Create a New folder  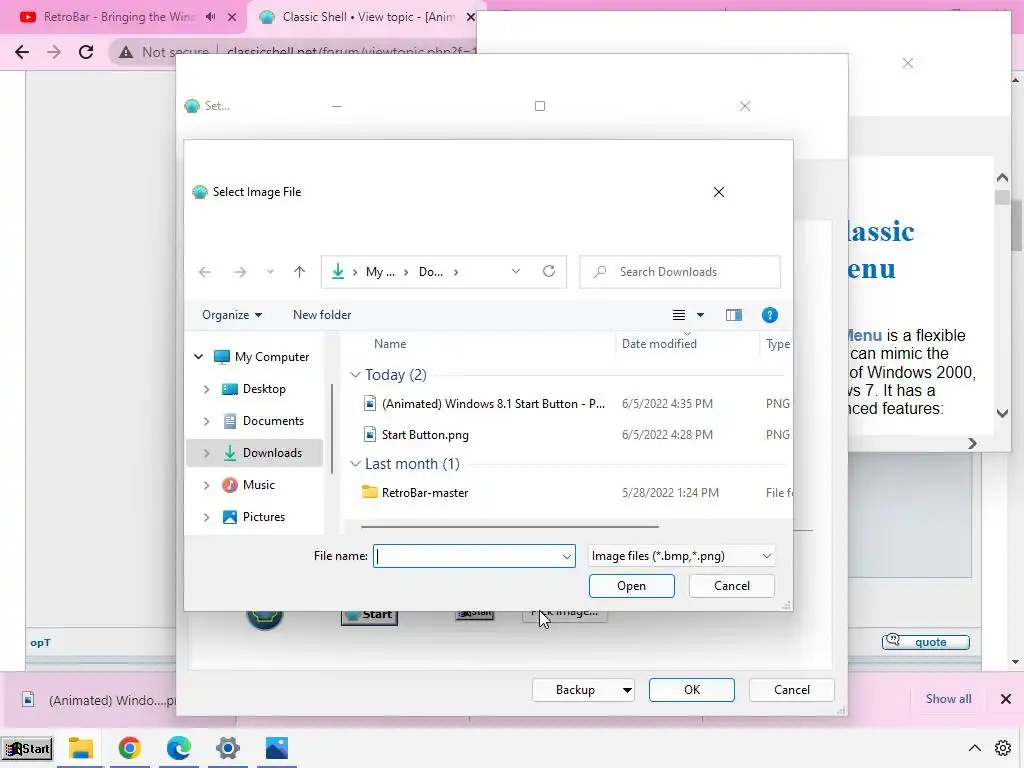tap(322, 315)
